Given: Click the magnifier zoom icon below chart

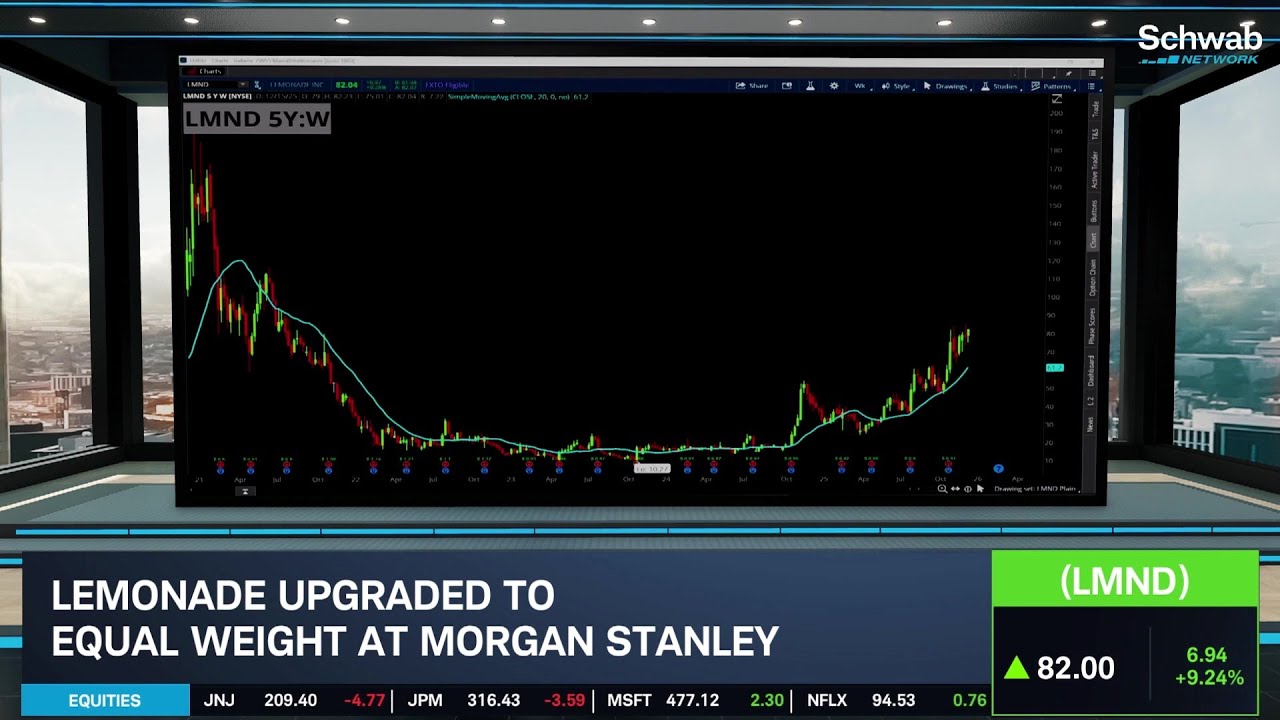Looking at the screenshot, I should tap(942, 489).
